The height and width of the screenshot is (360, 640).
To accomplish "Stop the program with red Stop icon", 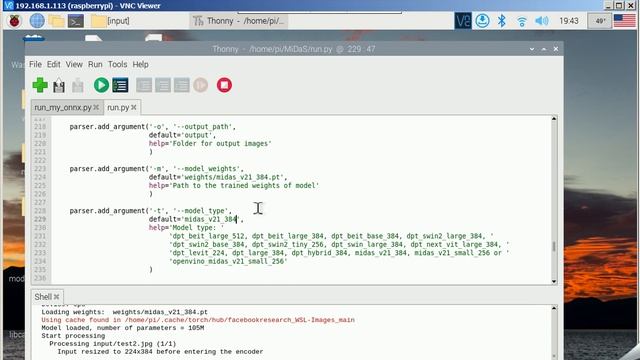I will [x=224, y=85].
